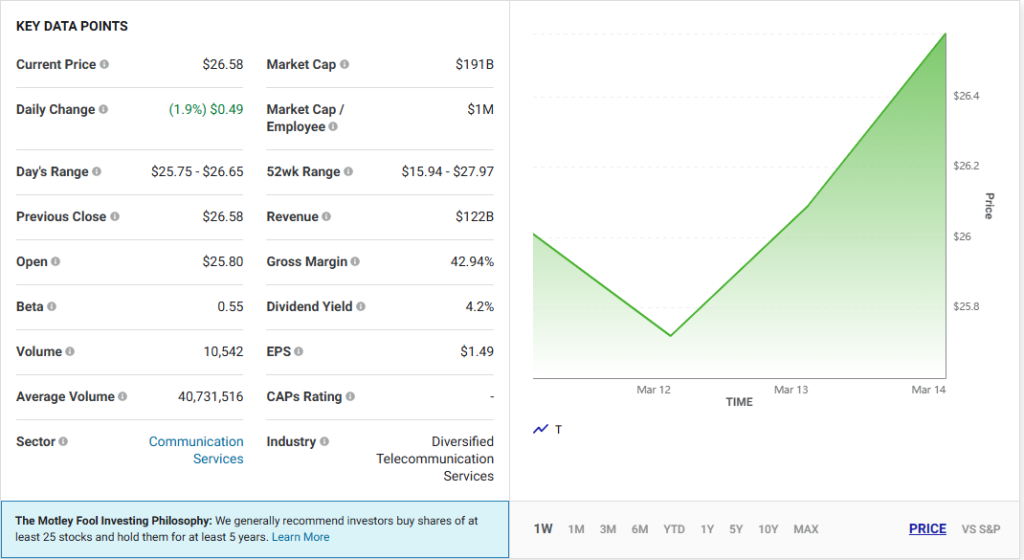This screenshot has height=560, width=1024.
Task: Switch chart to 5Y timeframe
Action: (736, 529)
